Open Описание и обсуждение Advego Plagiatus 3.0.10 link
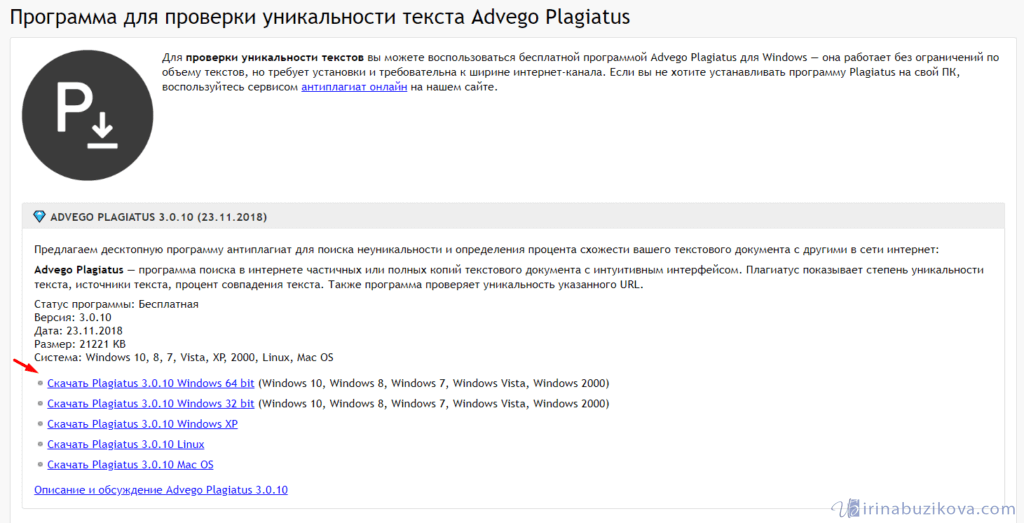This screenshot has width=1024, height=523. point(160,490)
